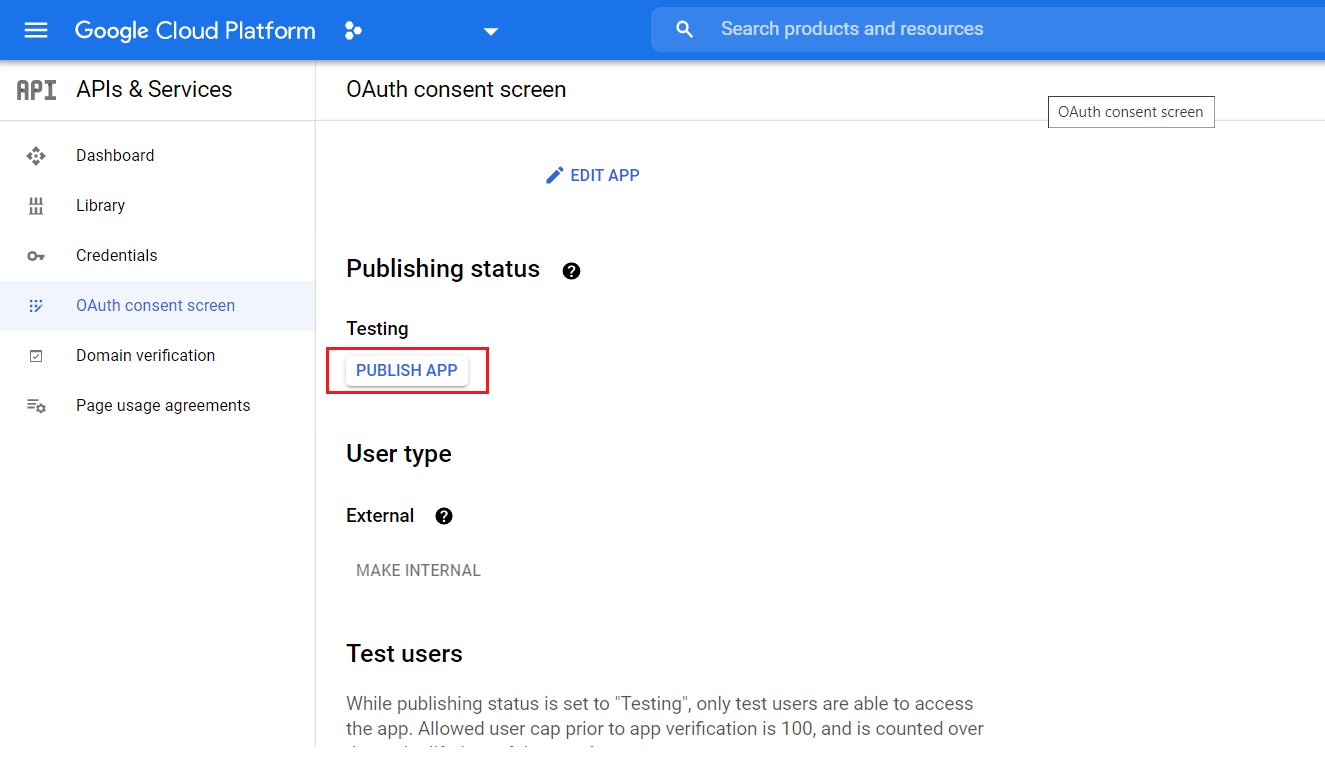Open help for Publishing status
Viewport: 1325px width, 772px height.
click(x=571, y=270)
